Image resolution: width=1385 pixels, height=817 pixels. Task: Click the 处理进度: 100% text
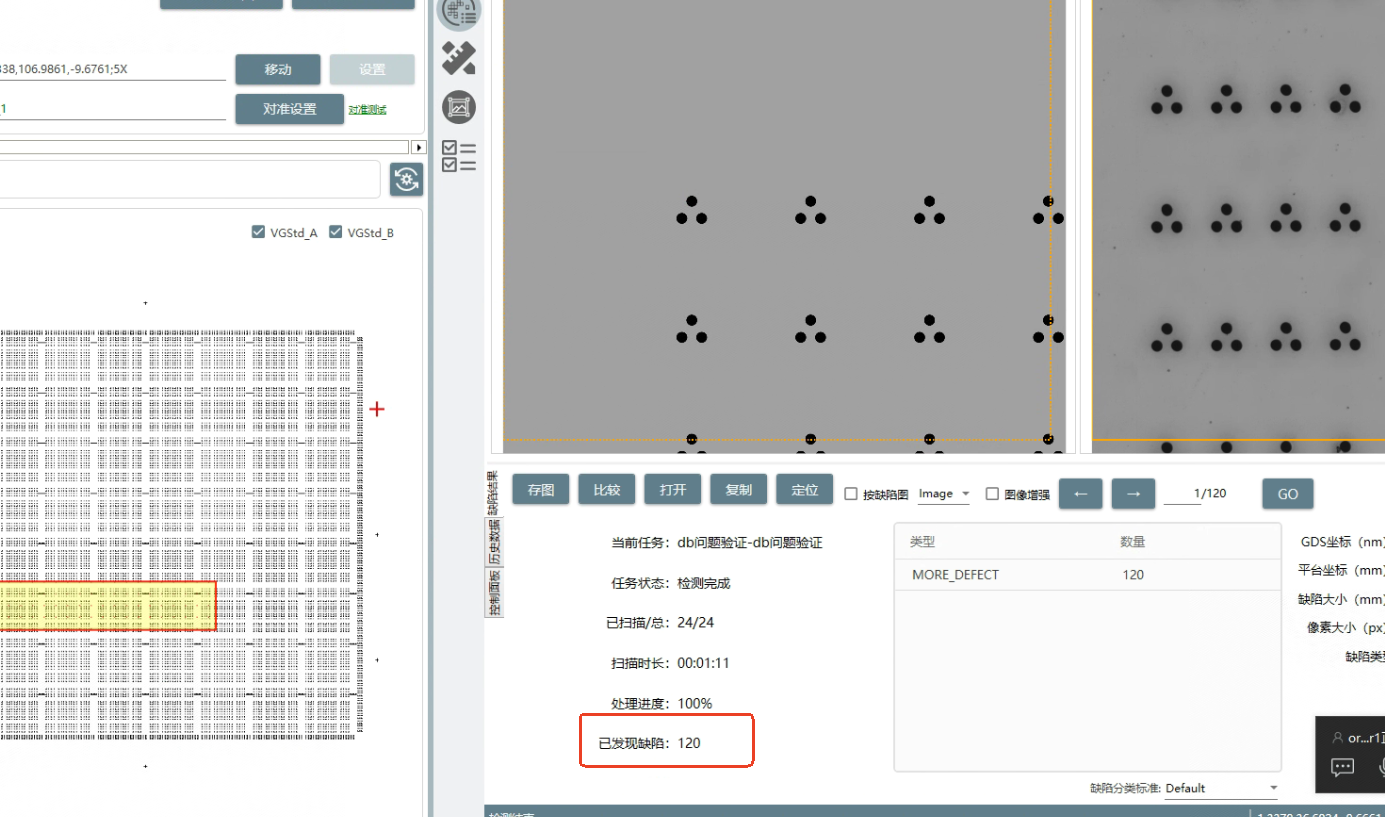click(x=661, y=703)
